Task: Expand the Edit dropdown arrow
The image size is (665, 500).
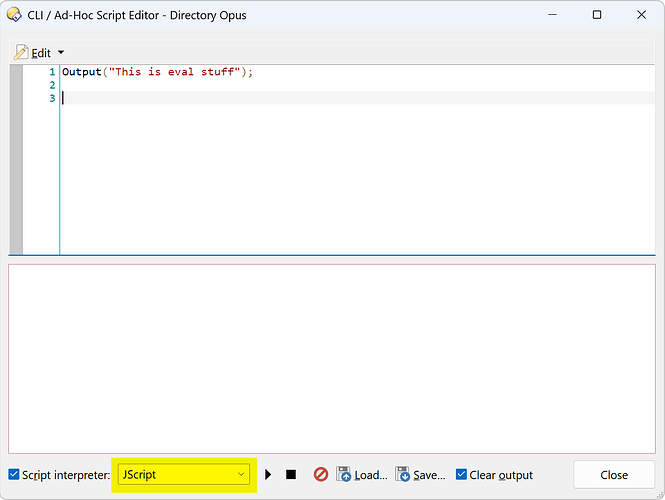Action: point(61,53)
